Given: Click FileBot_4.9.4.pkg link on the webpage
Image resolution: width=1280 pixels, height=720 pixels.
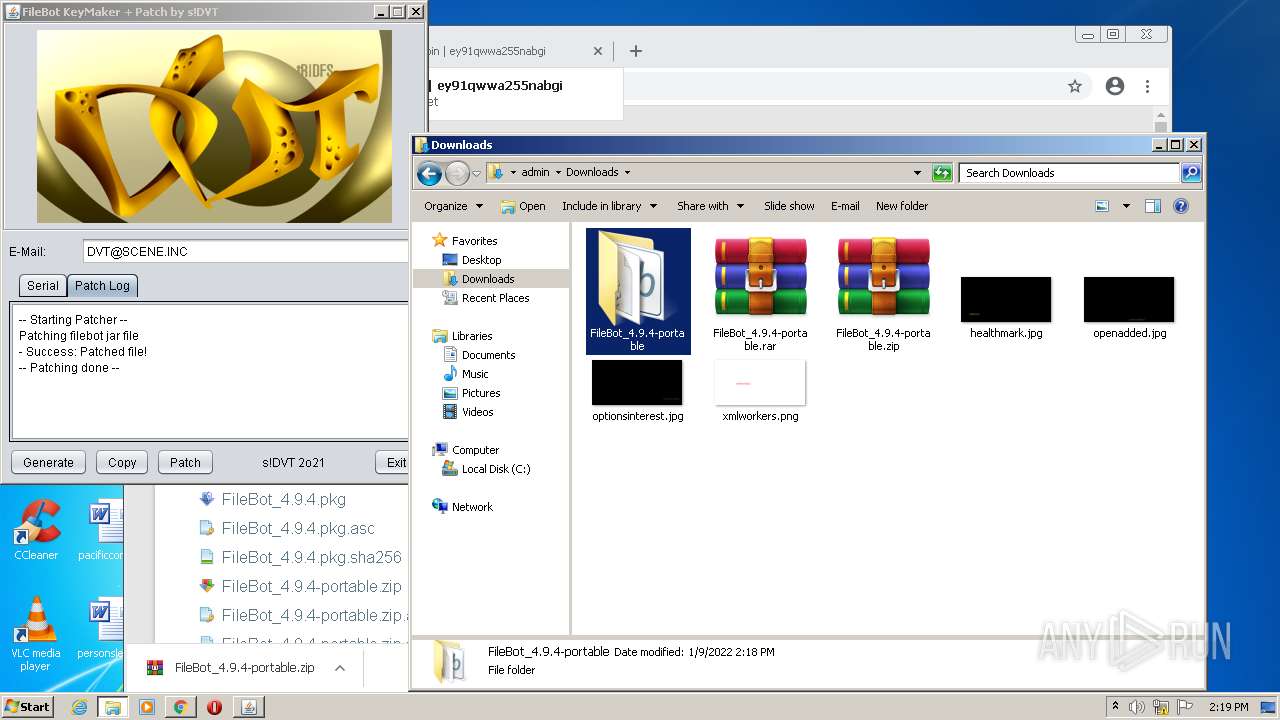Looking at the screenshot, I should 284,499.
